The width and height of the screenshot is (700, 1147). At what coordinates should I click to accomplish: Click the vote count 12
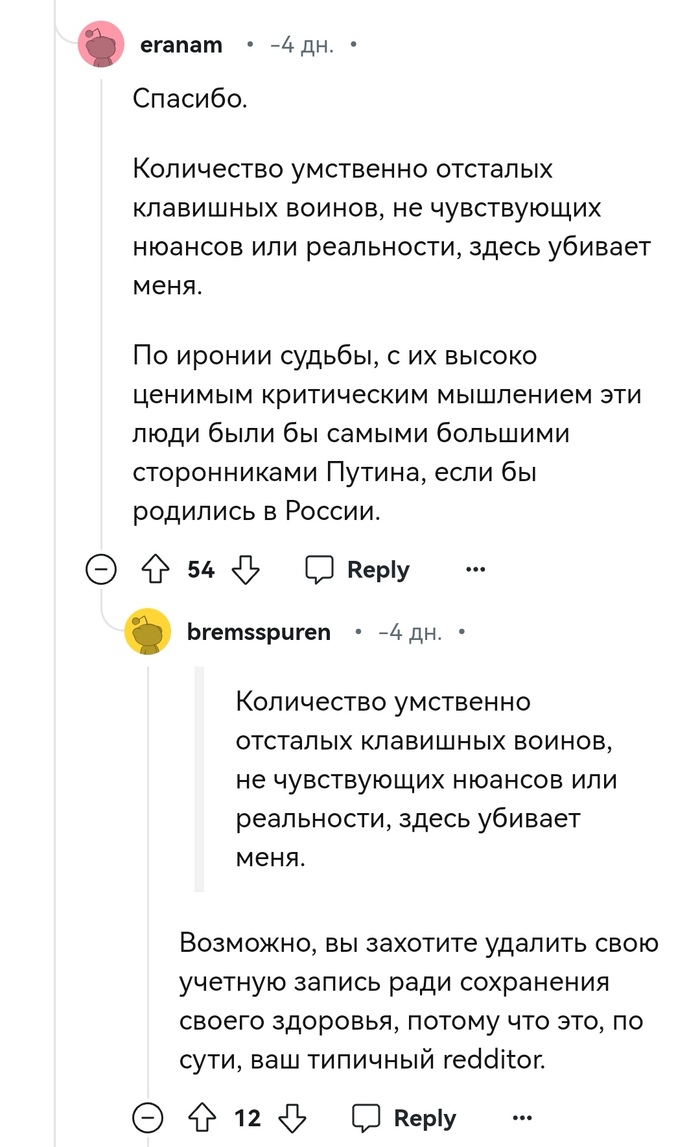pyautogui.click(x=247, y=1118)
